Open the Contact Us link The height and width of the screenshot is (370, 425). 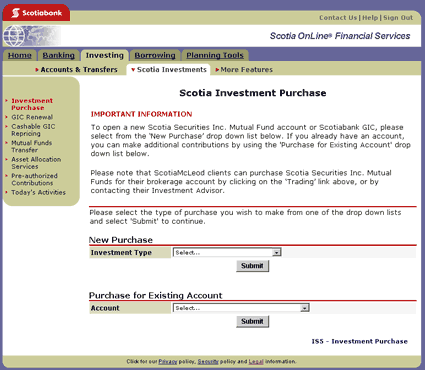tap(338, 18)
